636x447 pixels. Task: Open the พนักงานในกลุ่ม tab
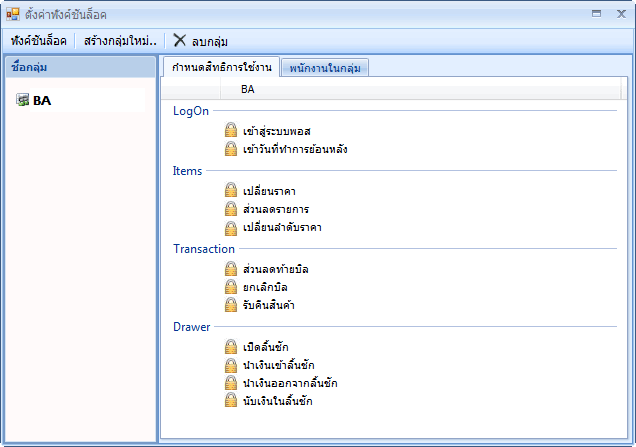(x=325, y=68)
